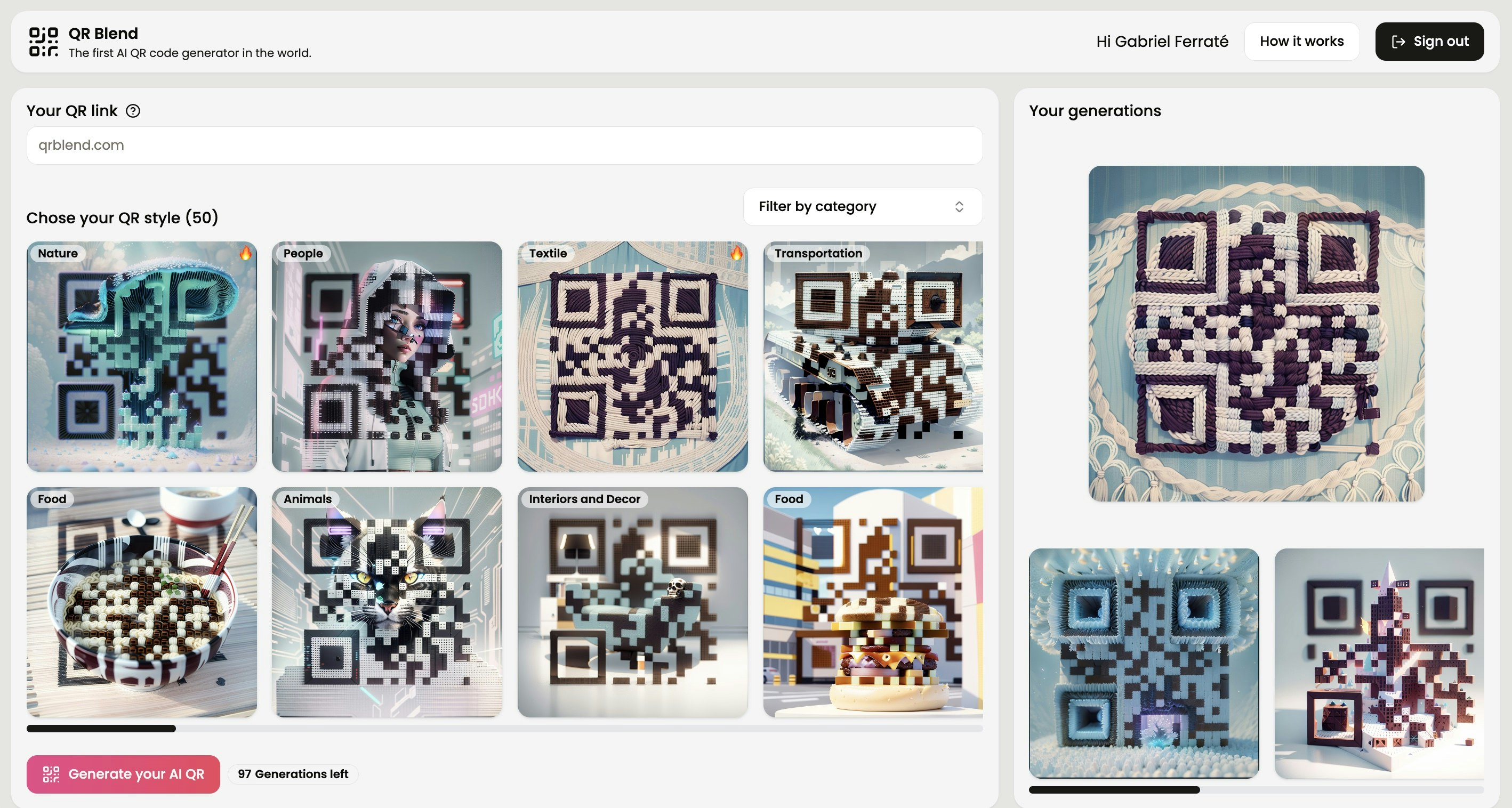Click the Generate your AI QR button

(123, 774)
